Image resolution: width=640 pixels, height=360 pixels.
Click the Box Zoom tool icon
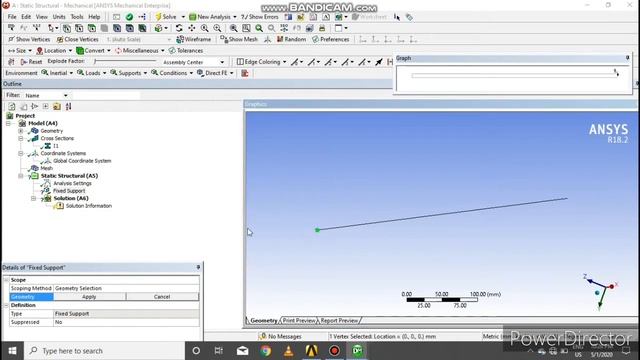tap(217, 28)
